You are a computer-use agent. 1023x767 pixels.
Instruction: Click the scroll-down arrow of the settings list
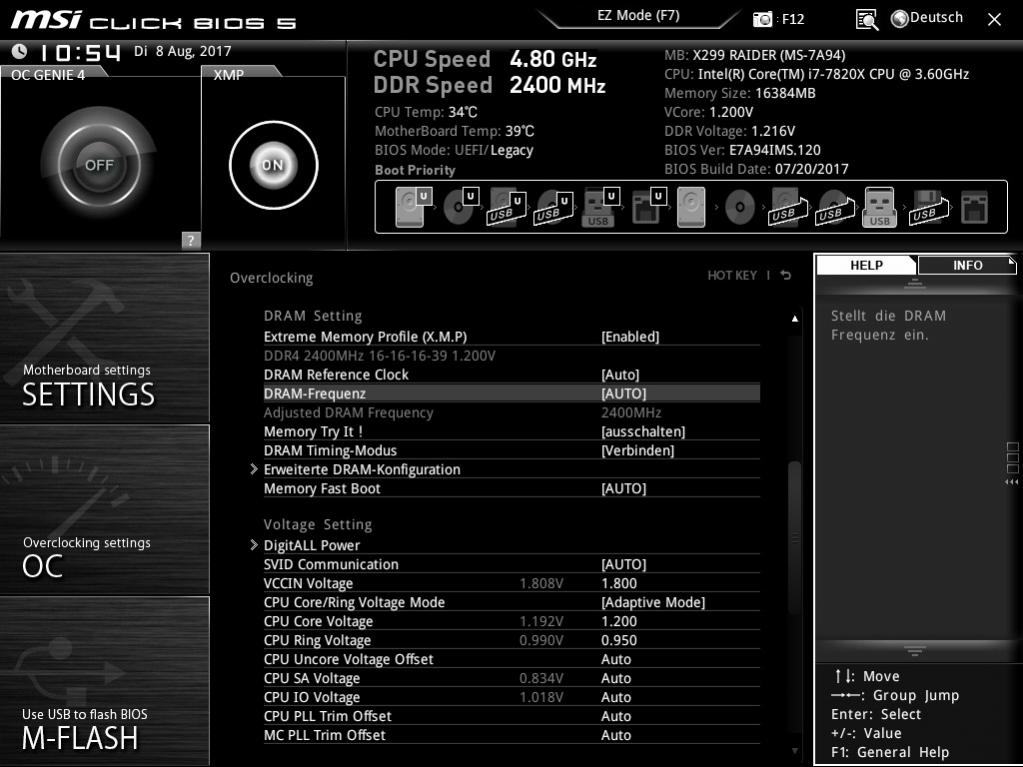(x=795, y=751)
